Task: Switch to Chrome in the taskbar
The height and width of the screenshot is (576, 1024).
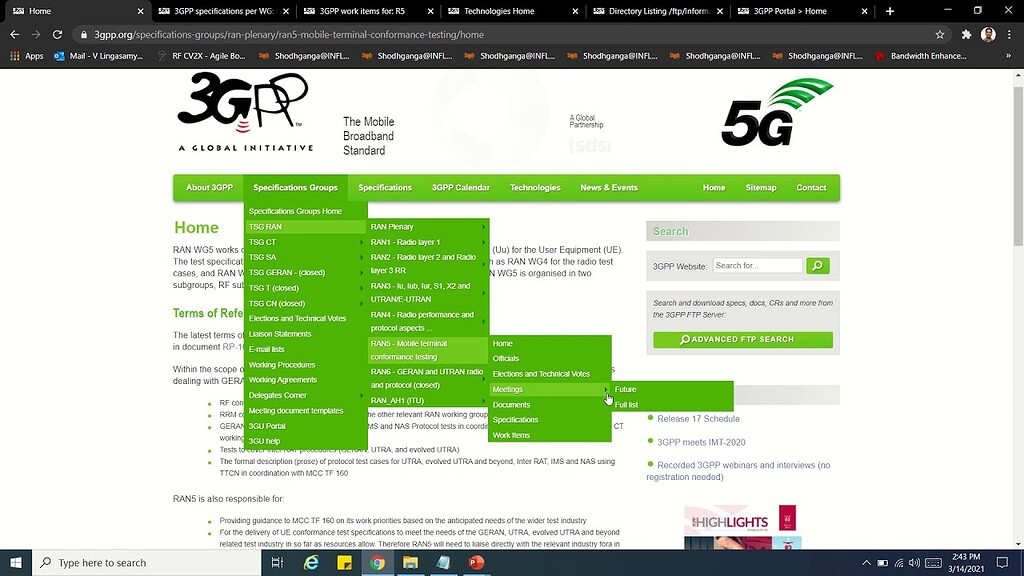Action: (x=377, y=562)
